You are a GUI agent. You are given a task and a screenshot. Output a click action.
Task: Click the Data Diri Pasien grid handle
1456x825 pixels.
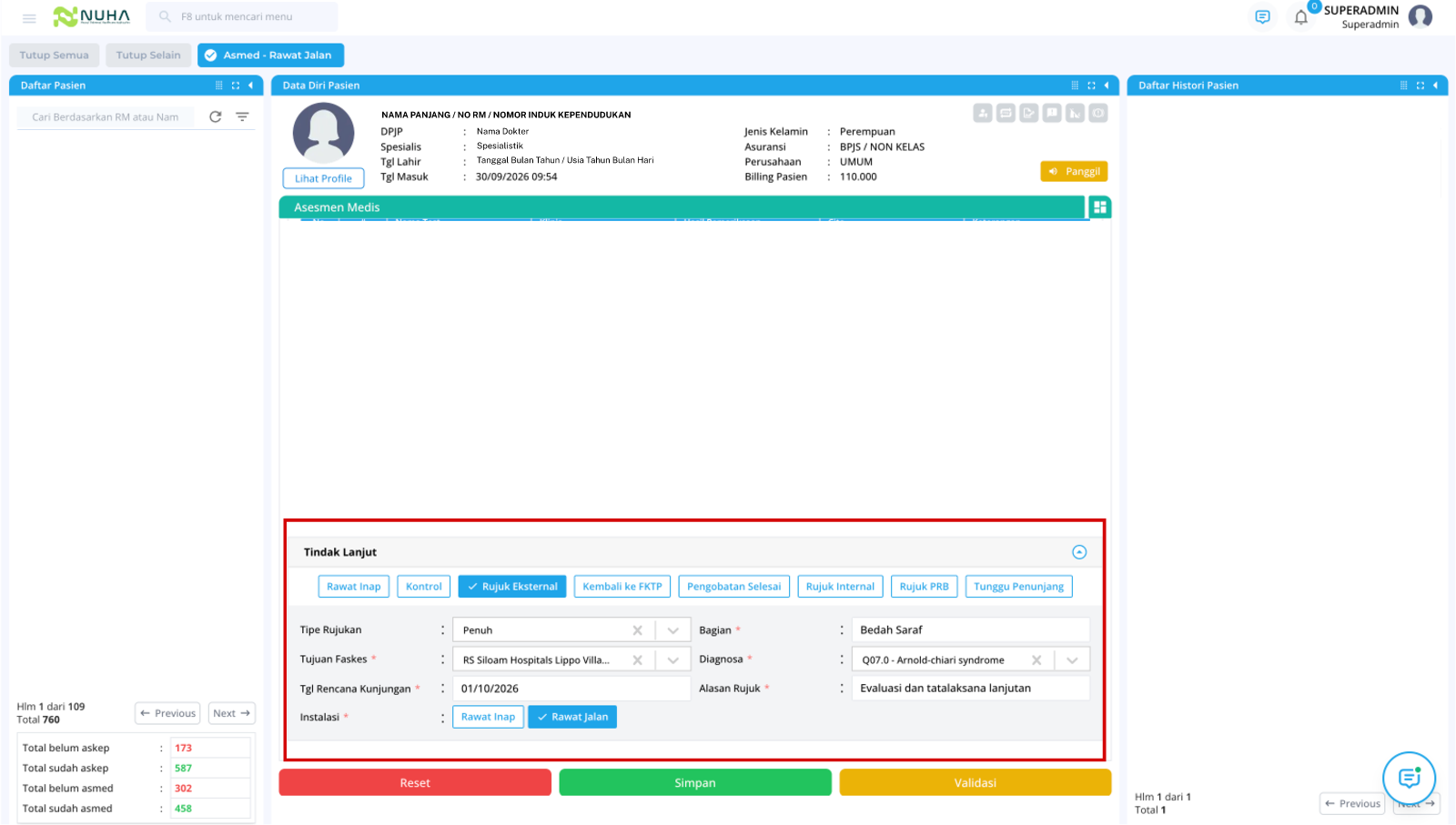click(x=1075, y=86)
